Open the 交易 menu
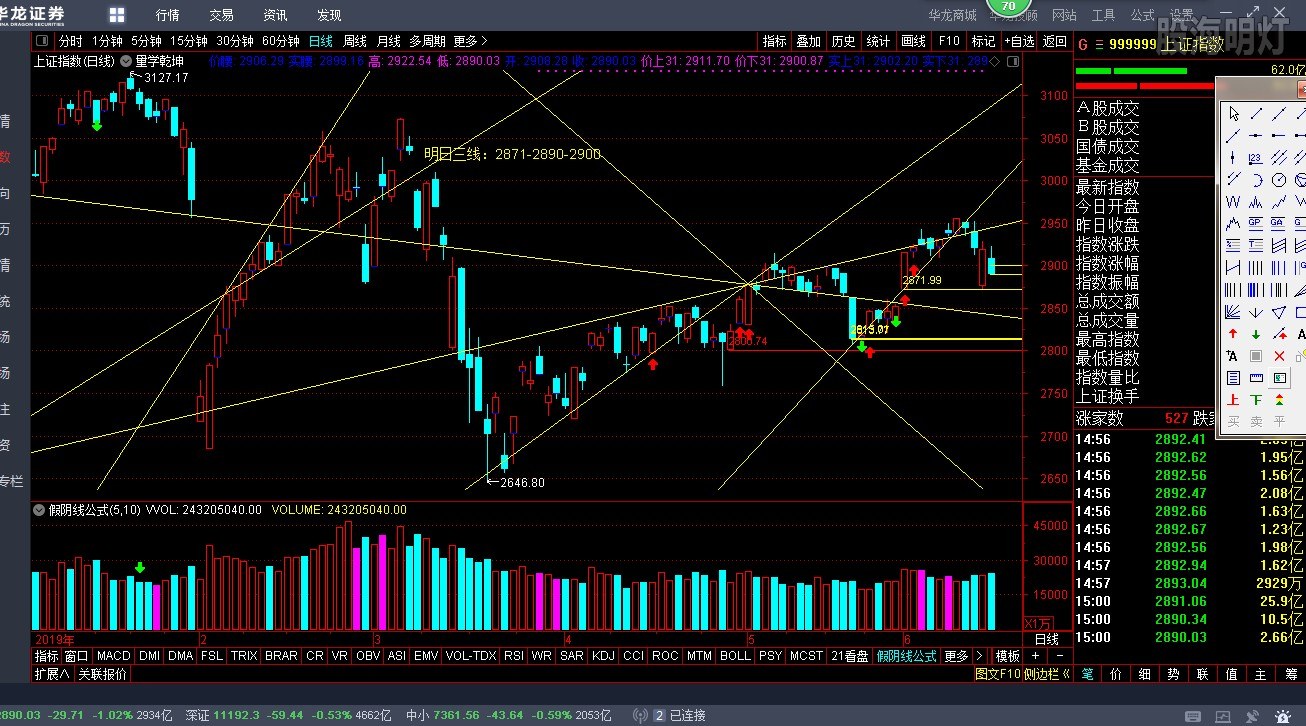 (x=221, y=15)
